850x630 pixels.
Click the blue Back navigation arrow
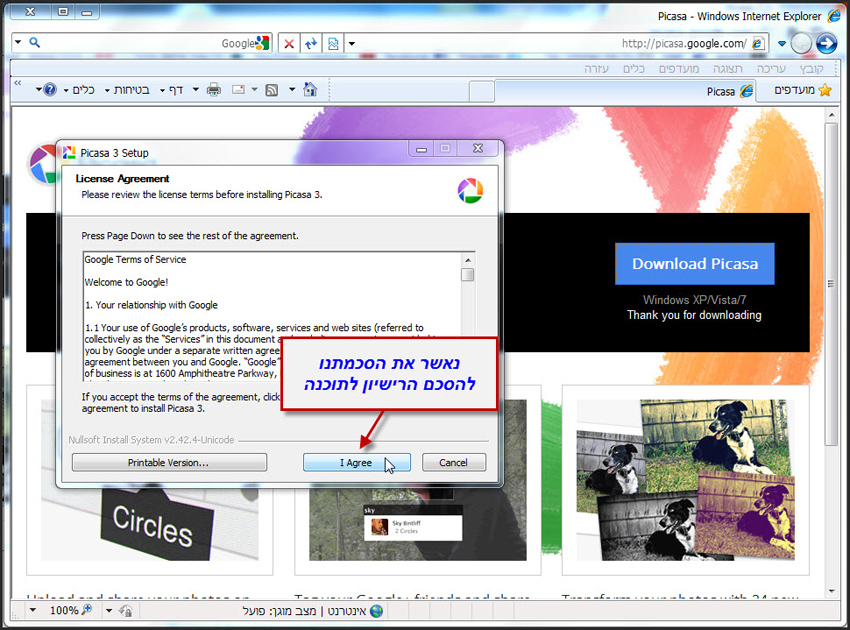827,43
